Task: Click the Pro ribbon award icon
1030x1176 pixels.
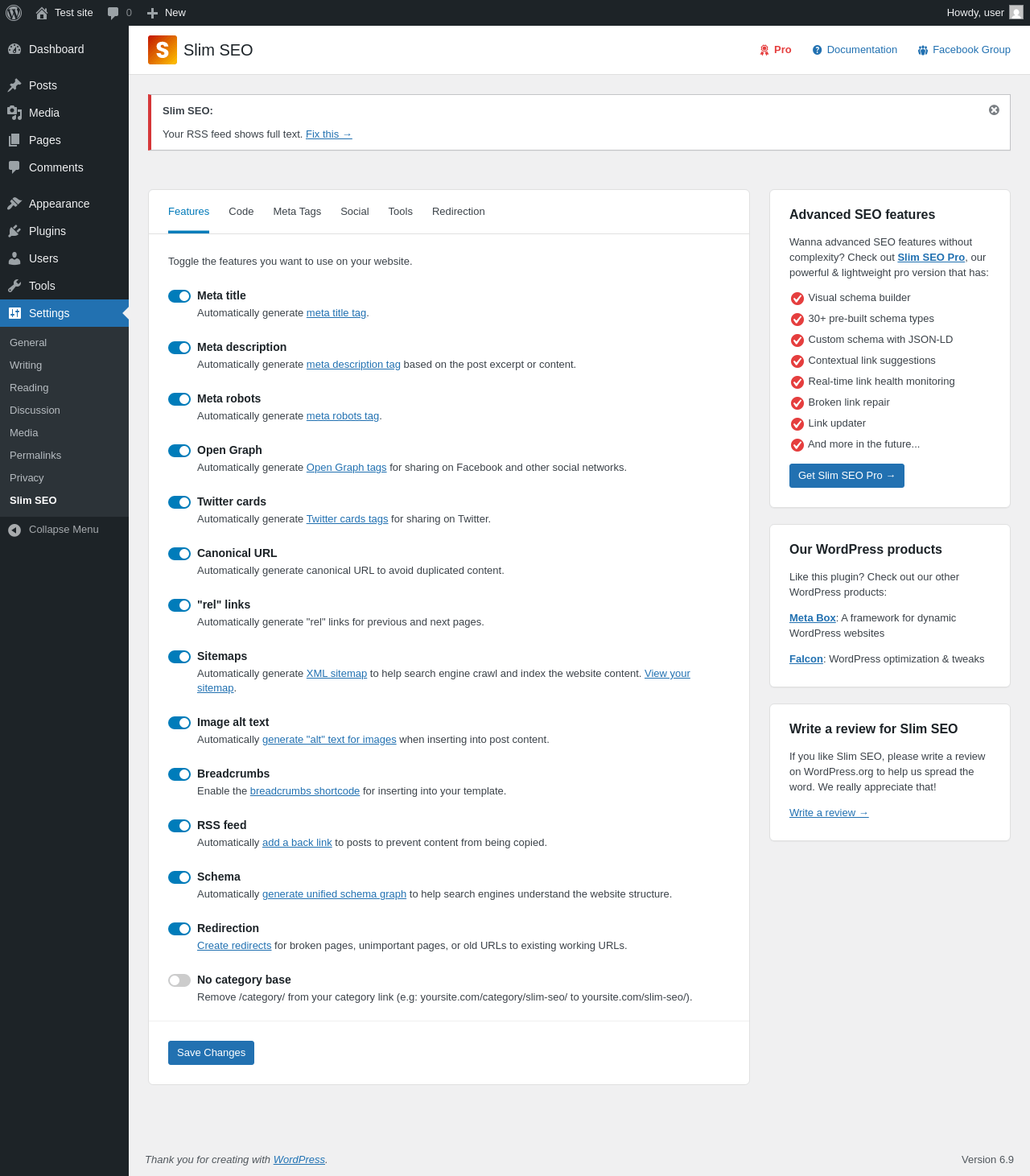Action: pos(764,50)
